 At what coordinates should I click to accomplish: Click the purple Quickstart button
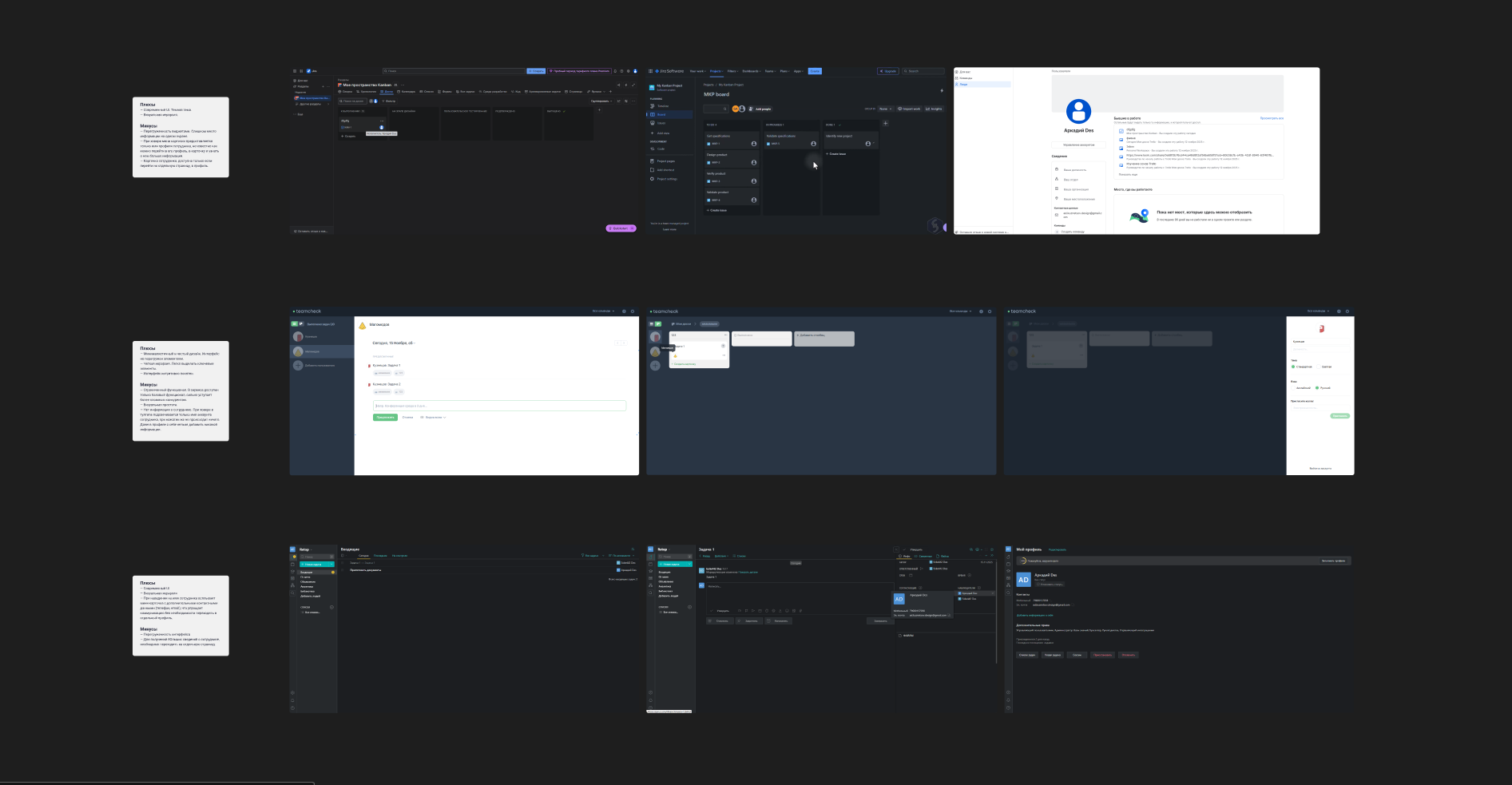point(621,228)
